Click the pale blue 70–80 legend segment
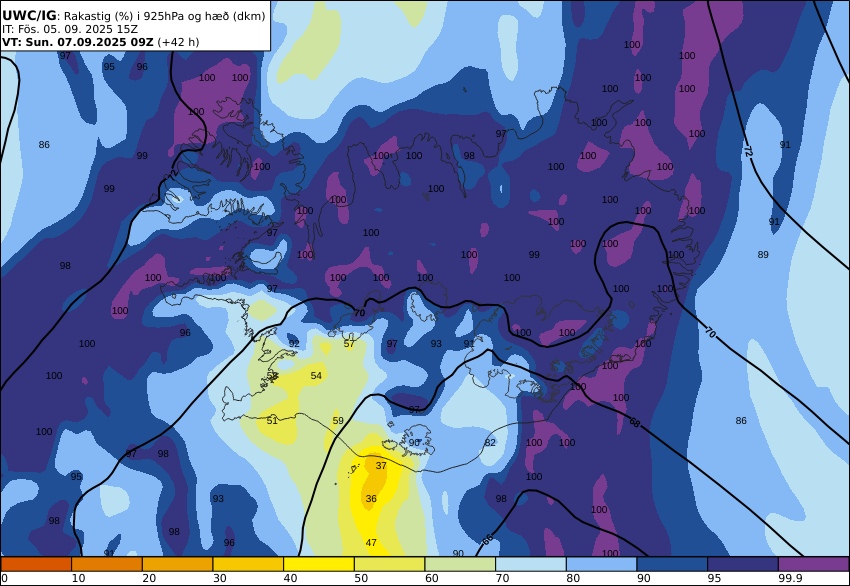The image size is (850, 586). (531, 564)
